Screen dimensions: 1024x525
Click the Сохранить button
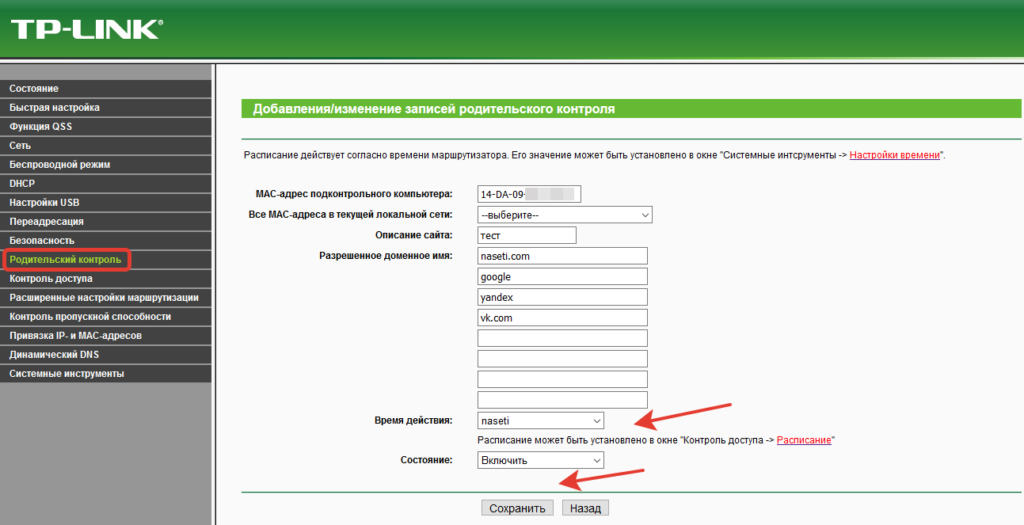coord(517,508)
